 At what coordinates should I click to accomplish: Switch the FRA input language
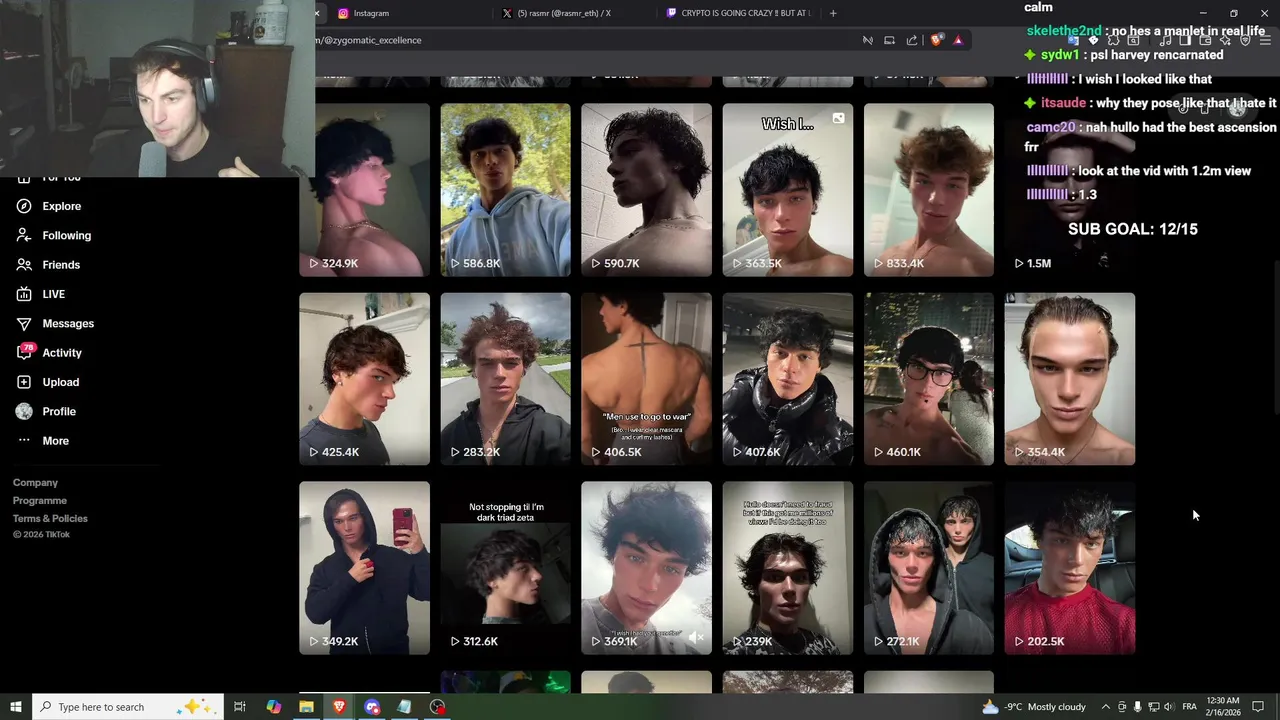click(x=1189, y=707)
